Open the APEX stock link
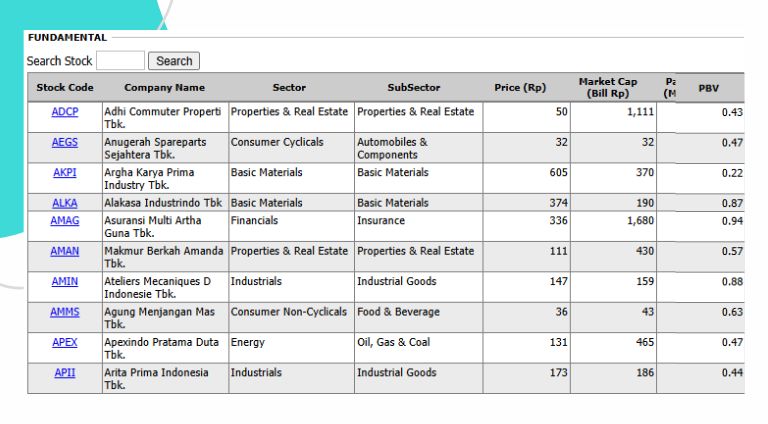The image size is (768, 424). pos(65,342)
